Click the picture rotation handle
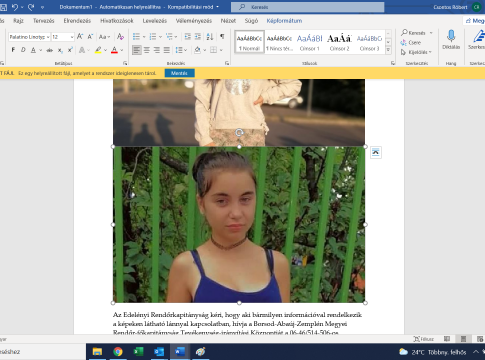Image resolution: width=485 pixels, height=360 pixels. coord(239,133)
